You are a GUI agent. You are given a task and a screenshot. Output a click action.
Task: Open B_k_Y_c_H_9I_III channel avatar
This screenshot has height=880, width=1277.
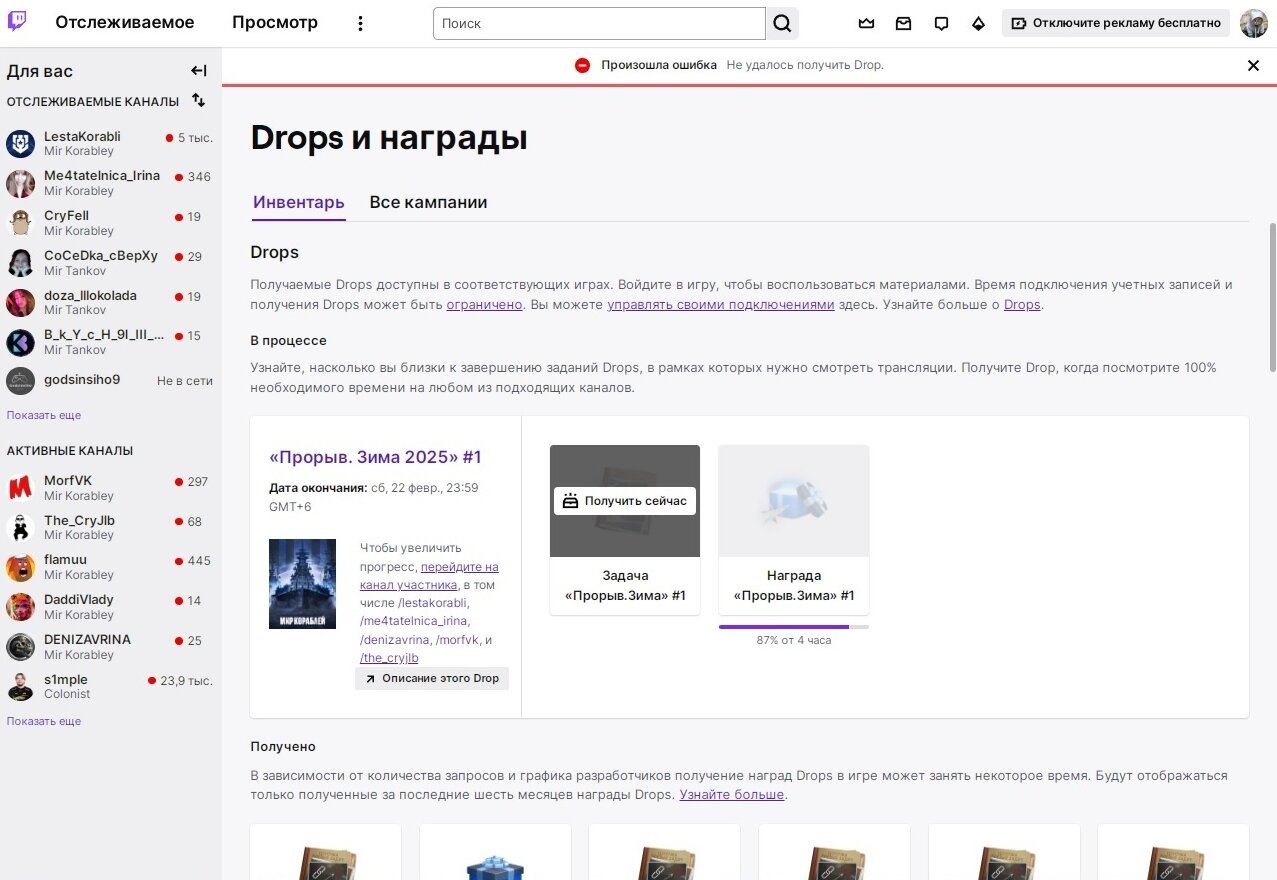click(21, 343)
